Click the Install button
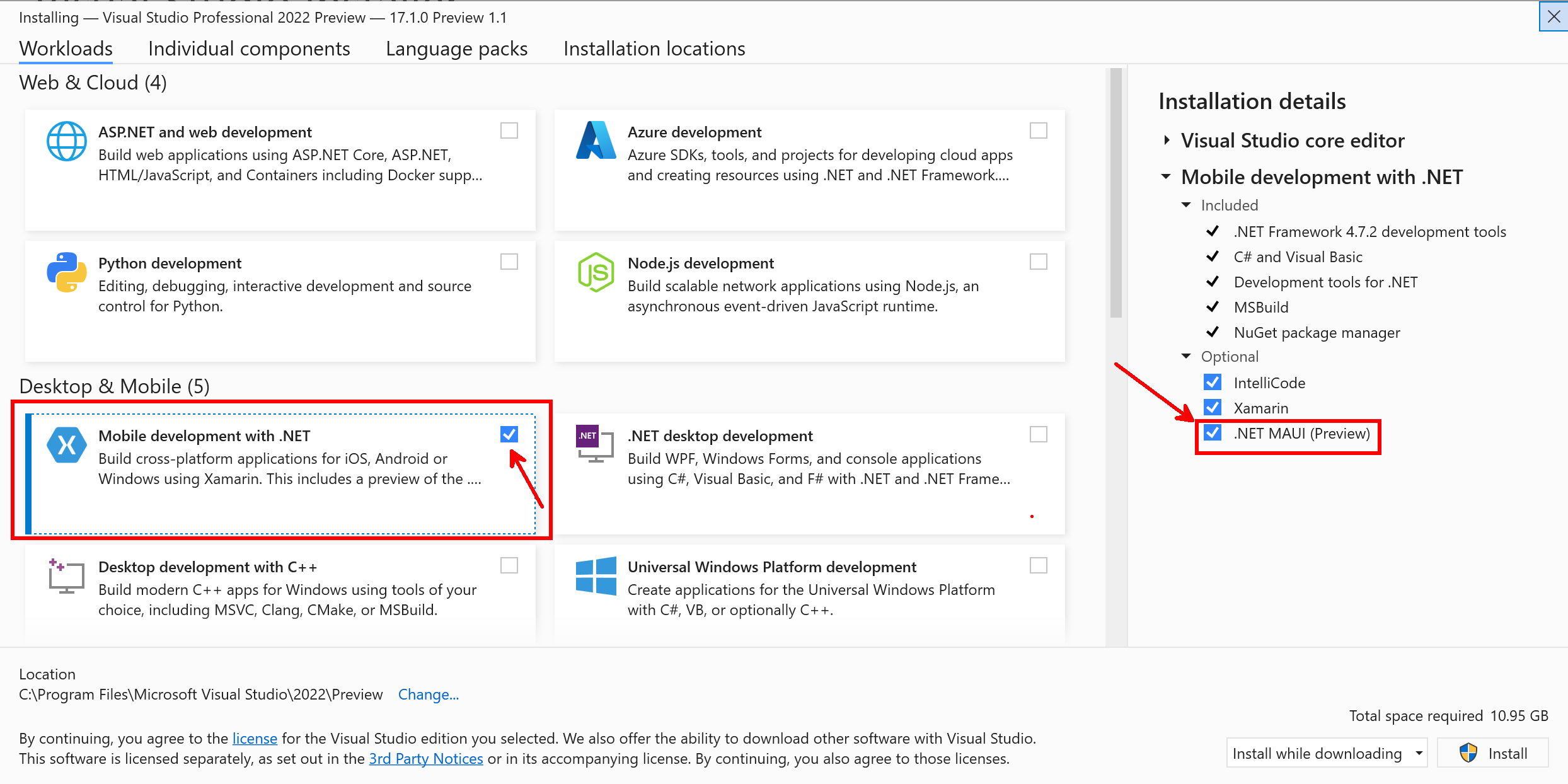Image resolution: width=1568 pixels, height=784 pixels. coord(1493,753)
